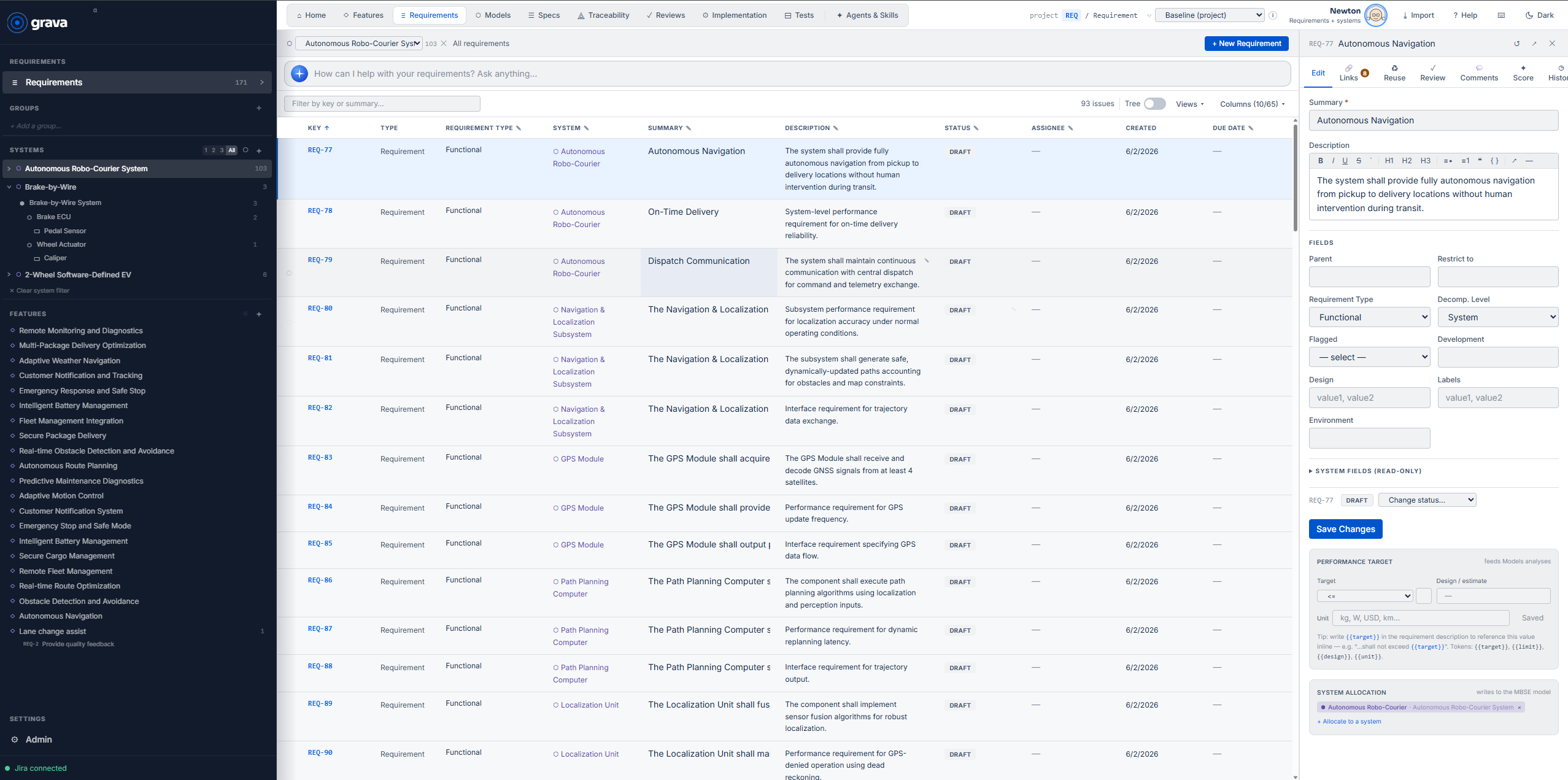Set systems depth level to All

click(x=231, y=150)
